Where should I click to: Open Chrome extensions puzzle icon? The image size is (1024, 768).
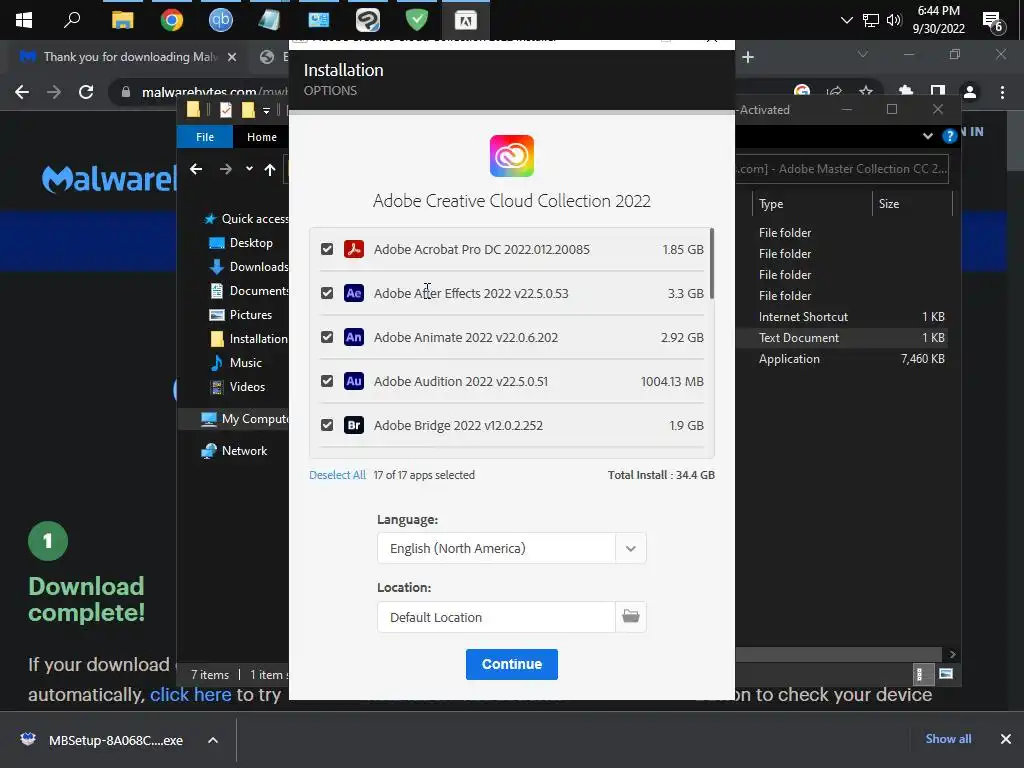coord(905,91)
